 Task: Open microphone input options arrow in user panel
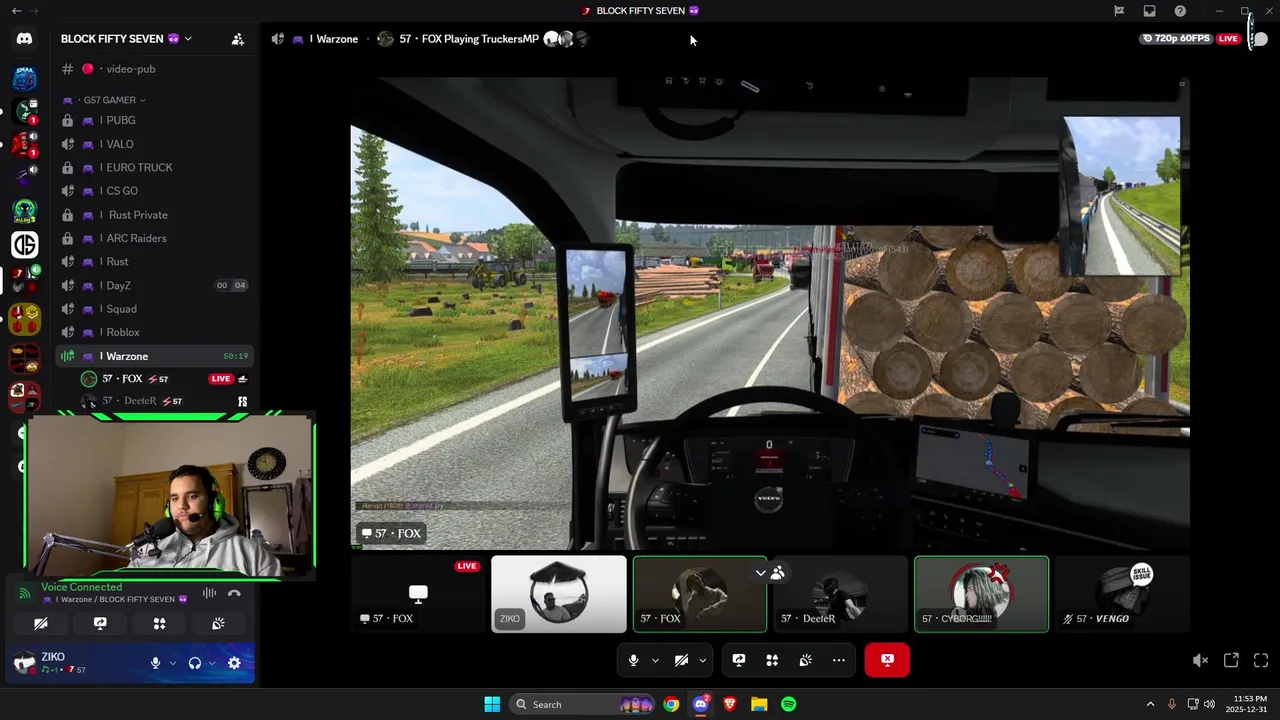point(173,663)
